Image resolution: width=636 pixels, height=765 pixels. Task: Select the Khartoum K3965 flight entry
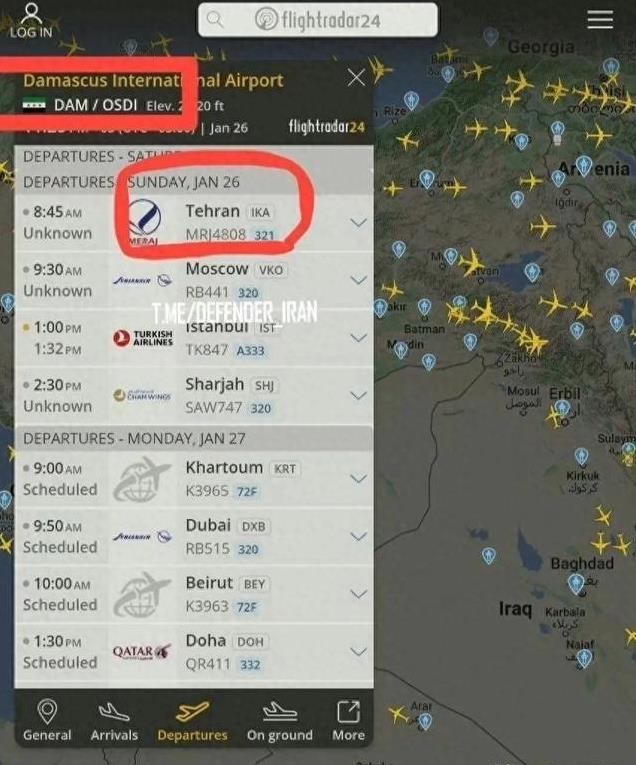click(194, 479)
